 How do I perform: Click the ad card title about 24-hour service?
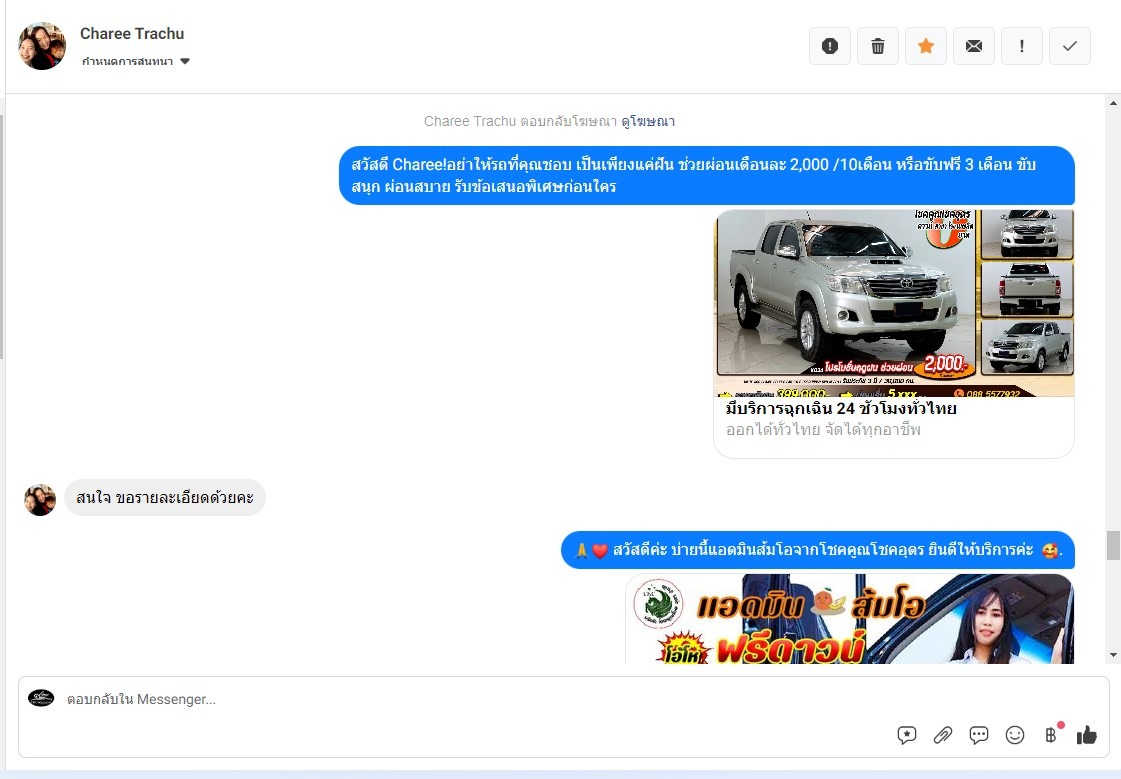841,409
